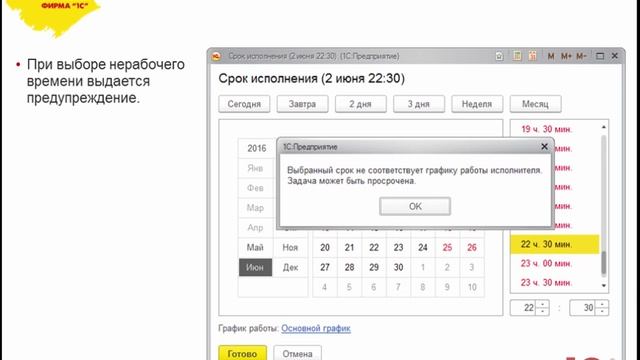Select the Неделя deadline button
640x360 pixels.
click(x=477, y=104)
